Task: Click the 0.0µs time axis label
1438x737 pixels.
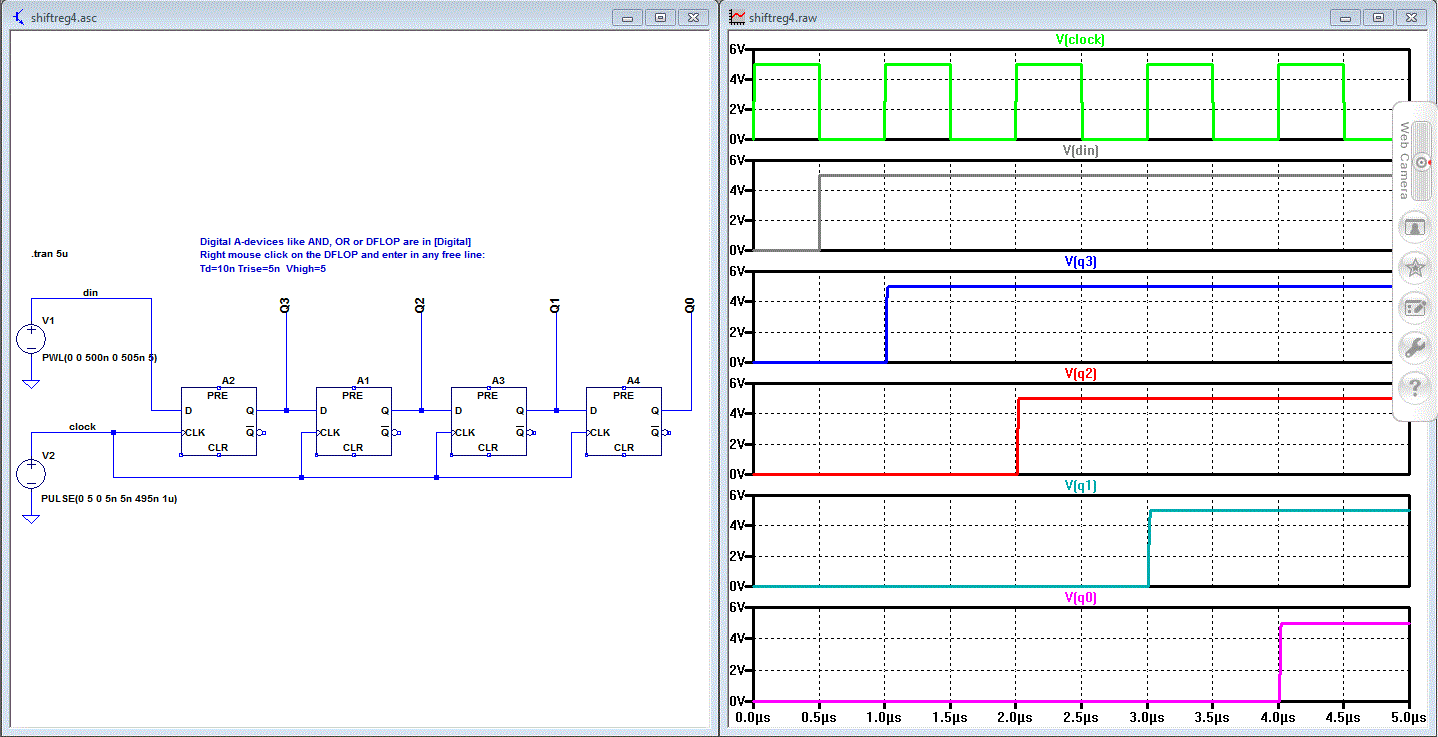Action: tap(752, 717)
